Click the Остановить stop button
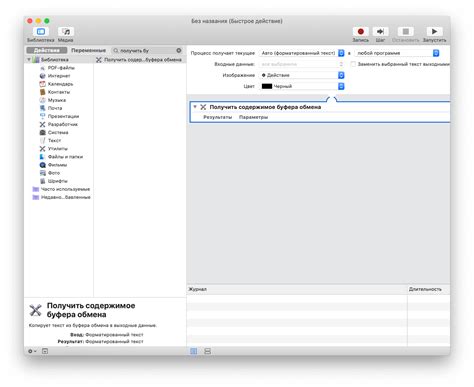Image resolution: width=474 pixels, height=387 pixels. click(406, 32)
